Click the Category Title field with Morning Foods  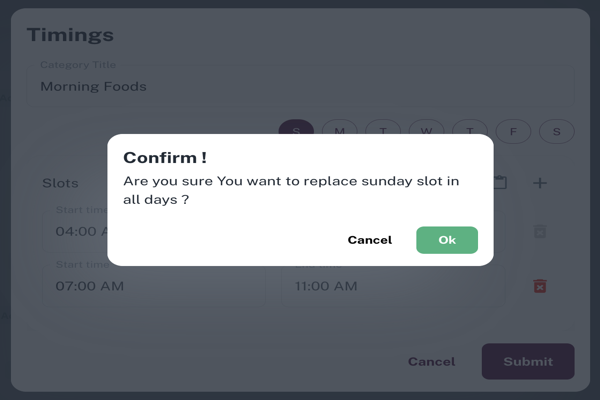300,86
